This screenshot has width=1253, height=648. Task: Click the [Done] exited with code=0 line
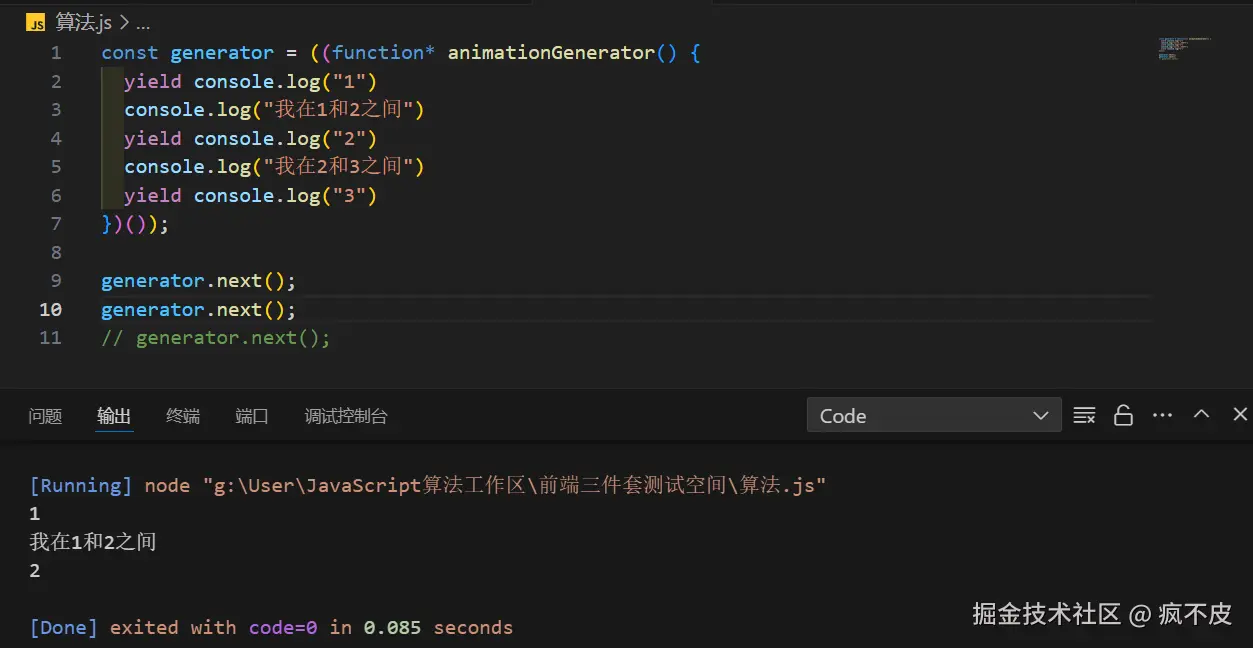[x=271, y=628]
